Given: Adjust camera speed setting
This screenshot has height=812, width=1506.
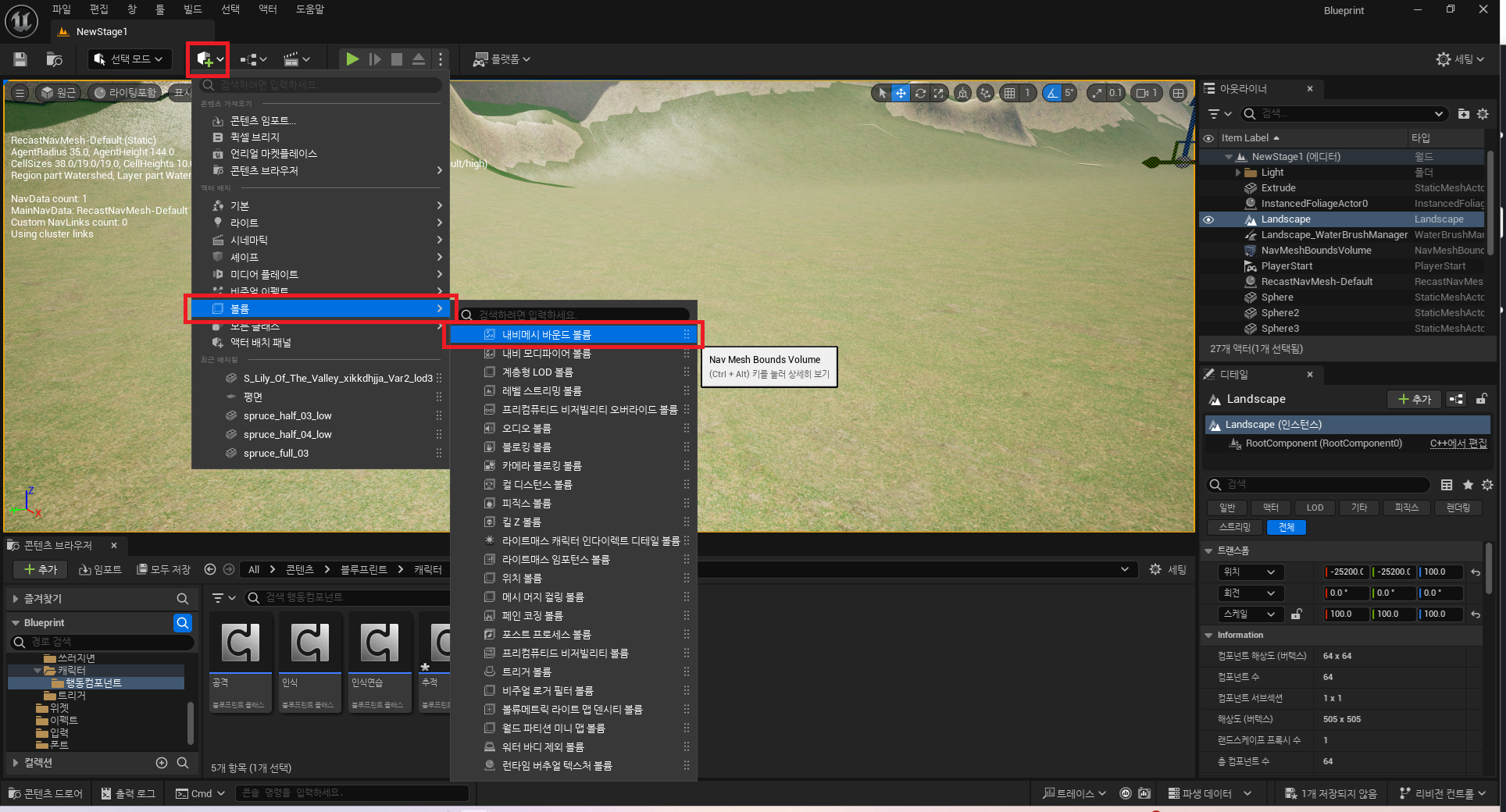Looking at the screenshot, I should point(1147,93).
